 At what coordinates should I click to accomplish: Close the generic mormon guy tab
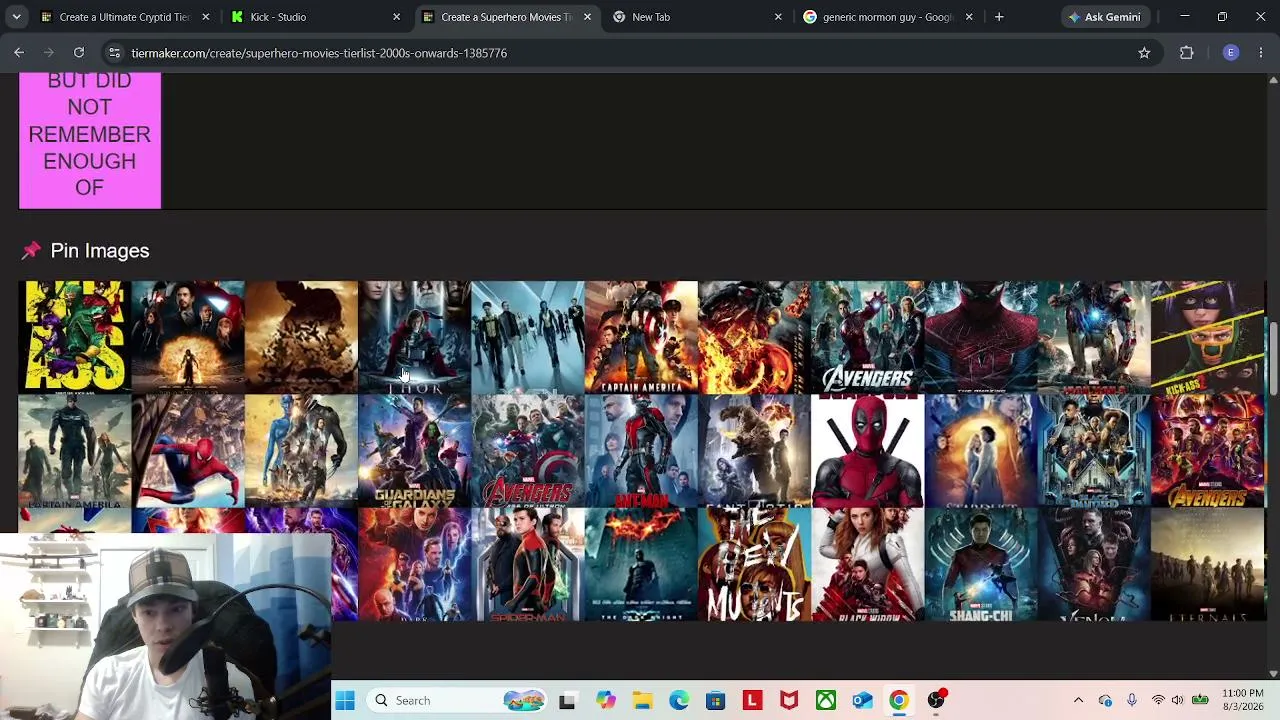point(969,17)
